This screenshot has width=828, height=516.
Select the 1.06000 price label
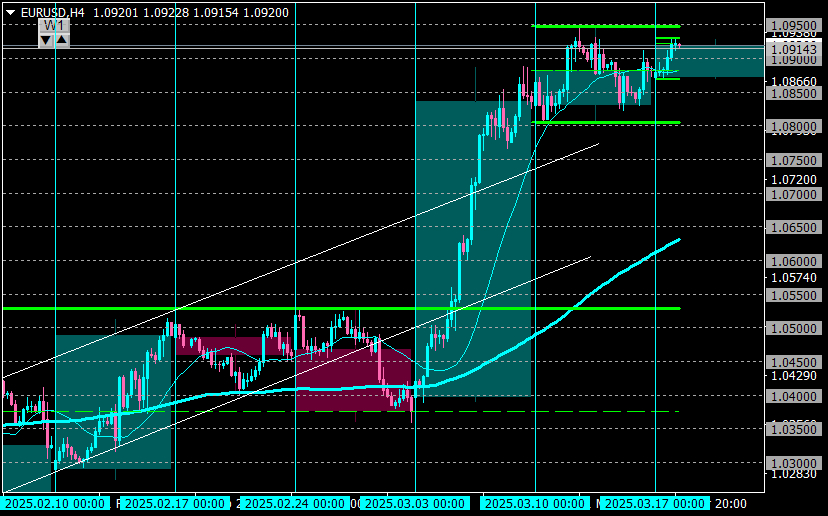(794, 261)
